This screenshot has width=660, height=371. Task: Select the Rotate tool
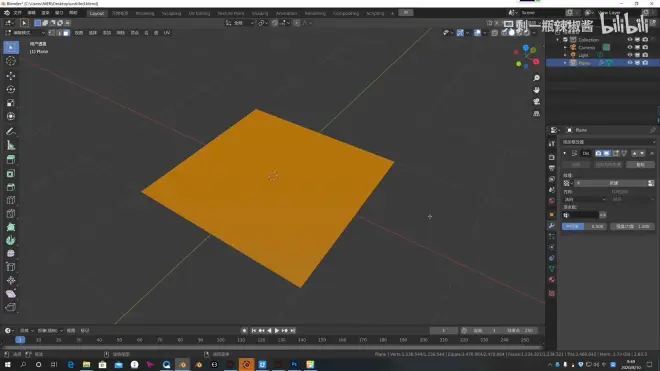[x=11, y=89]
